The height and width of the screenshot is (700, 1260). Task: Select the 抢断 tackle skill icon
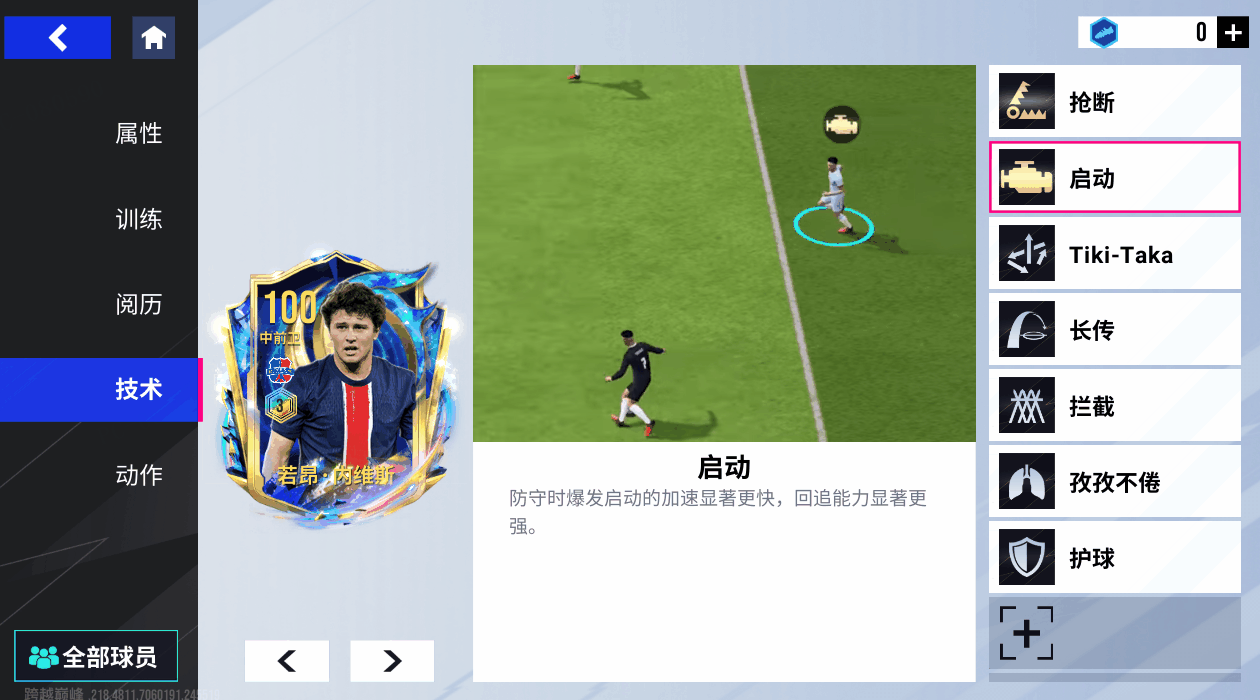tap(1027, 101)
